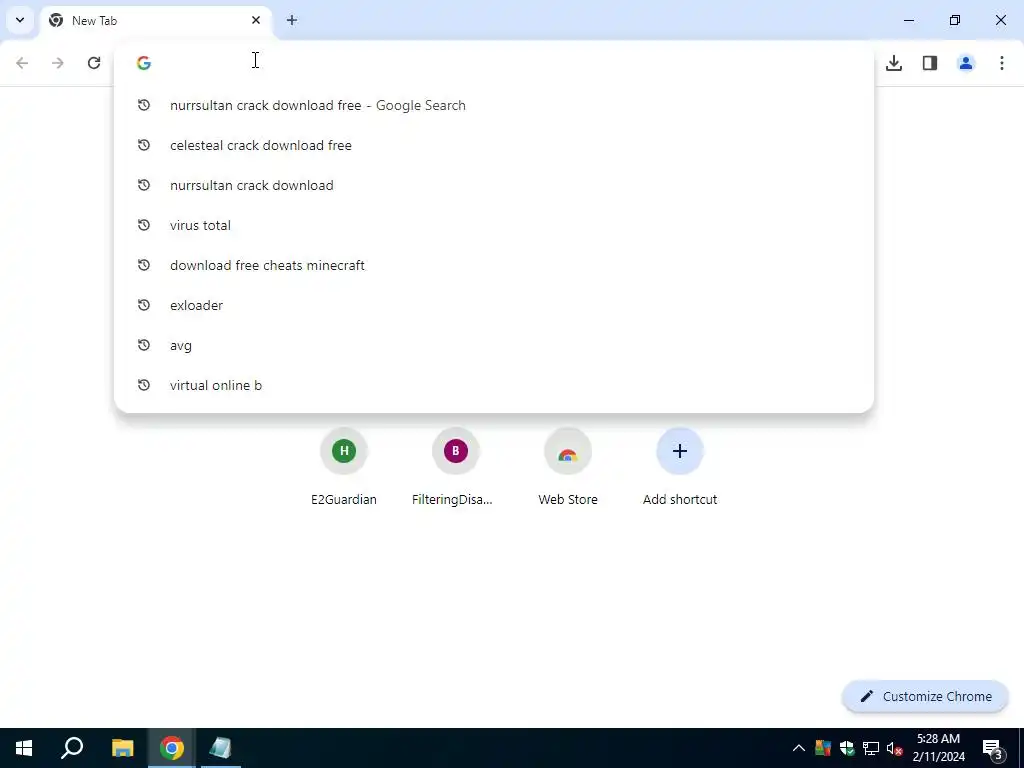
Task: Open the network tray icon
Action: pos(871,748)
